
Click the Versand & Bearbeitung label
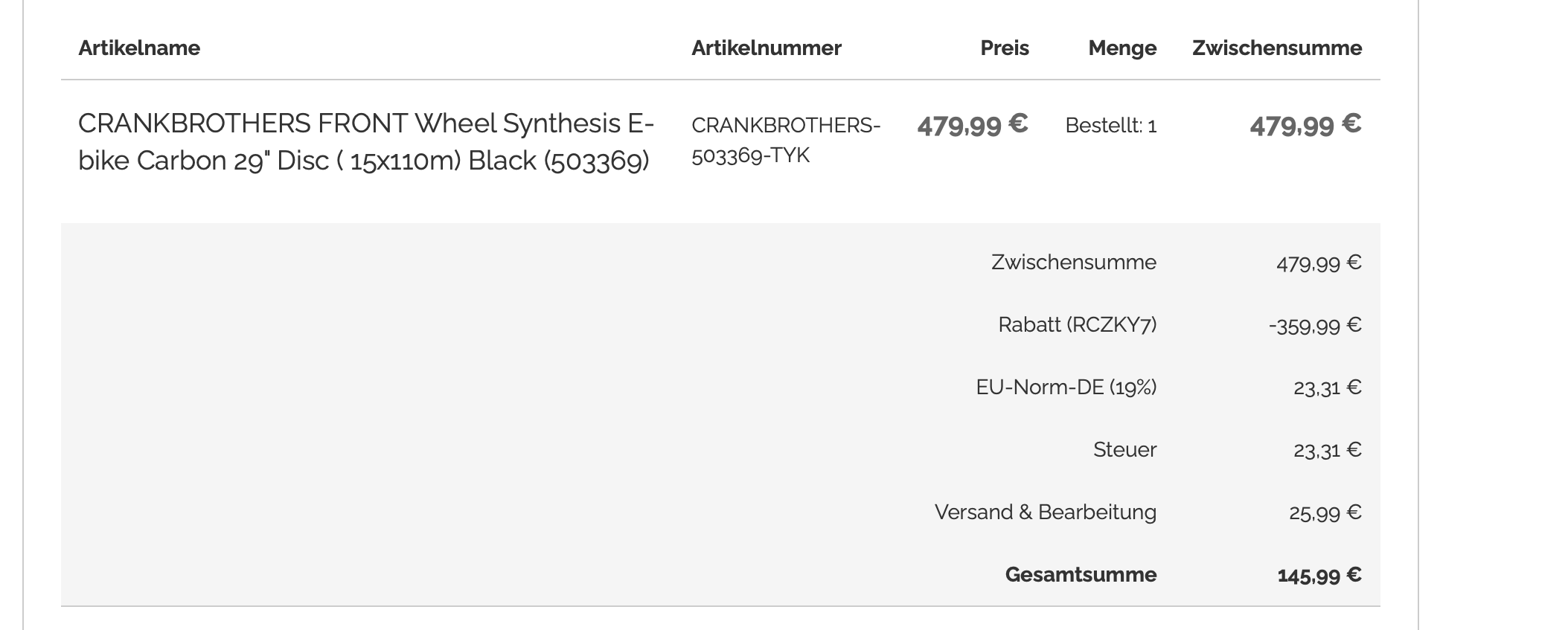click(x=1045, y=512)
